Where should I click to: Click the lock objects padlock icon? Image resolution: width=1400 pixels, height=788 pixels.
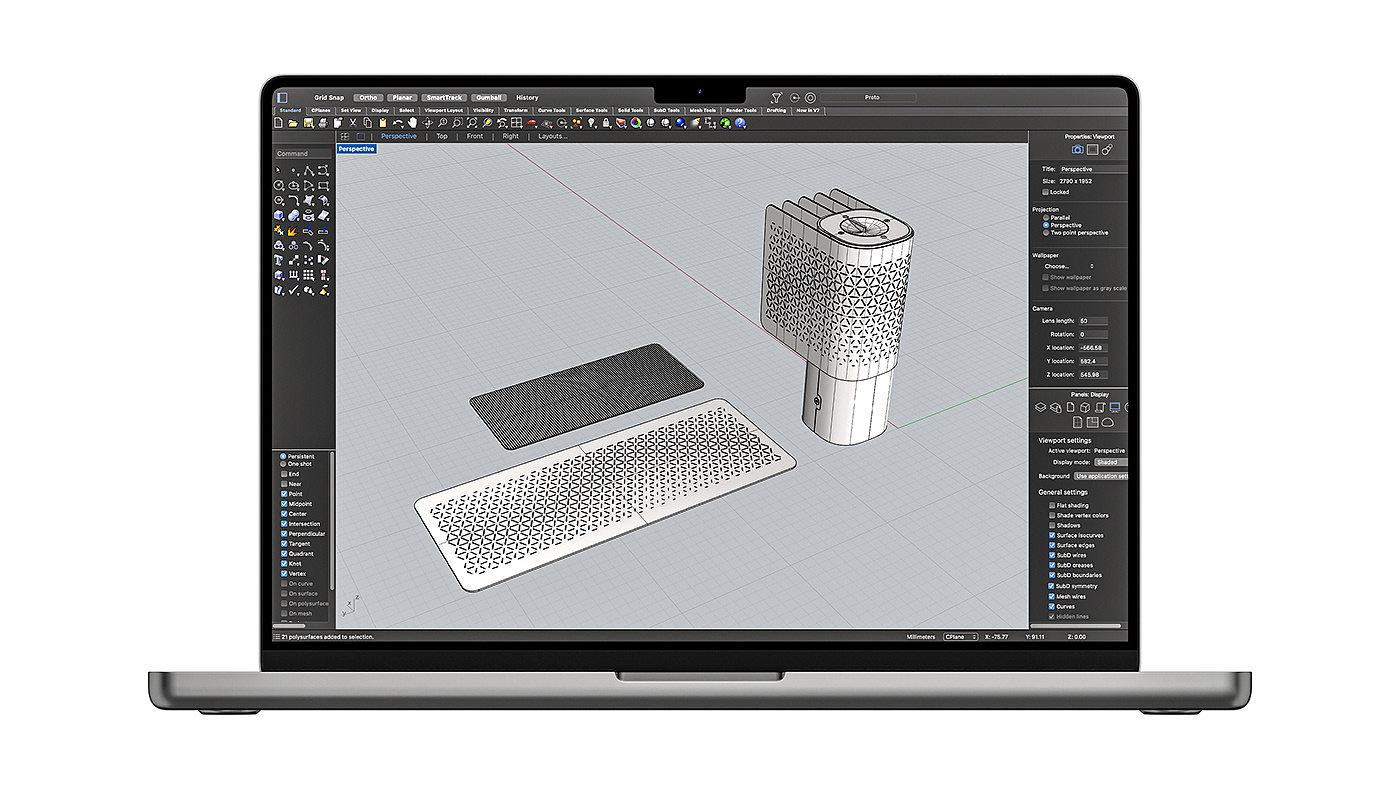[606, 122]
